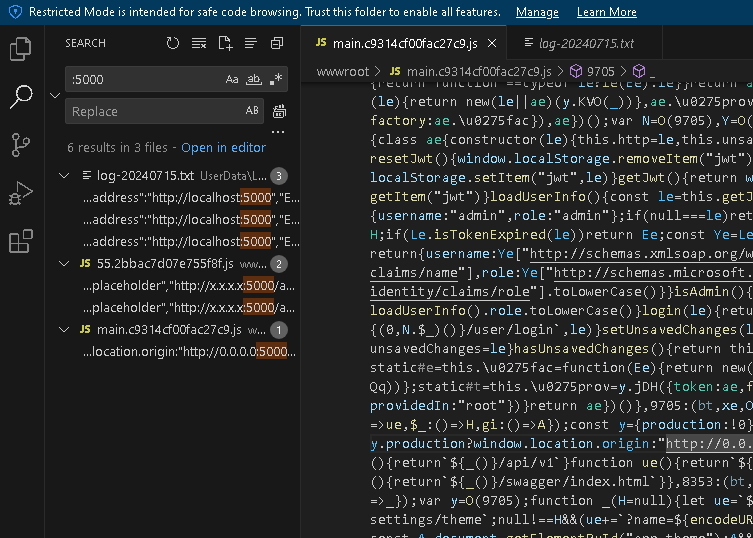
Task: Click the Restricted Mode shield icon
Action: point(15,12)
